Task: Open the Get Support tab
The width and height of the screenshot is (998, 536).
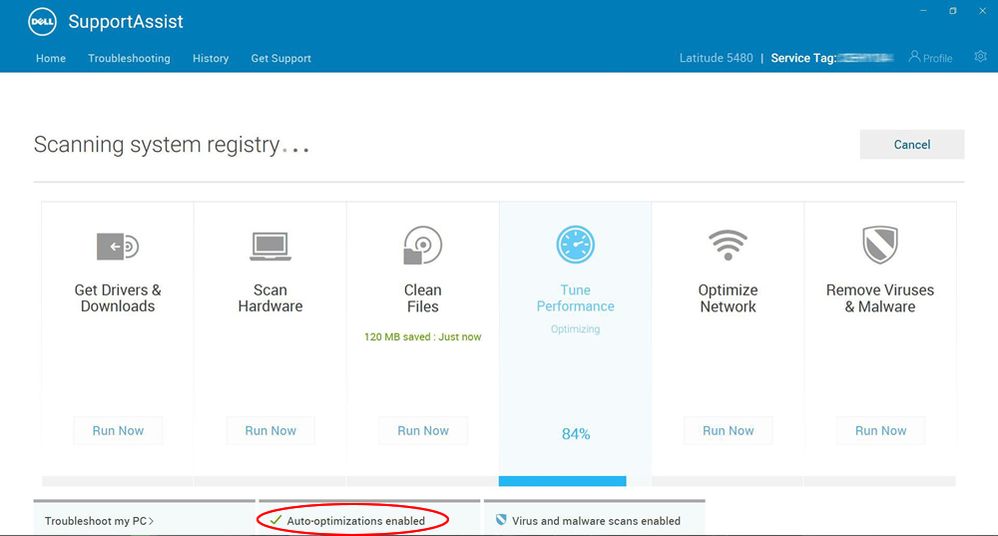Action: click(281, 58)
